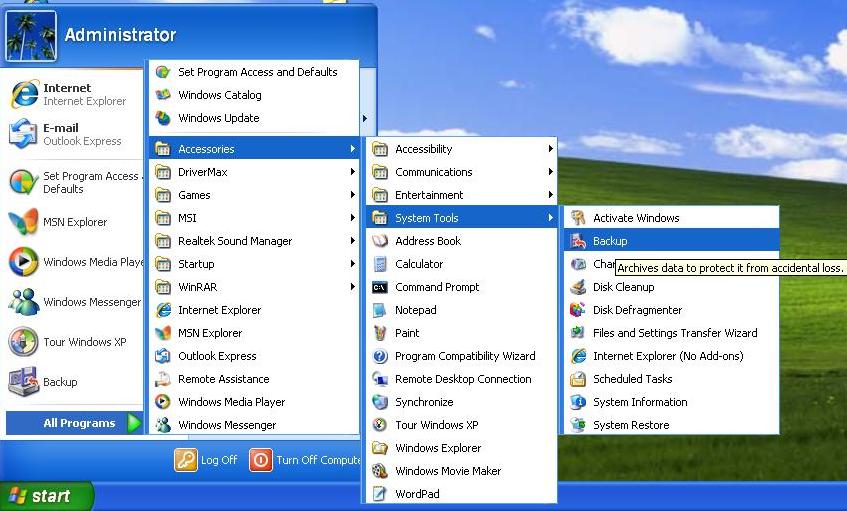Select the Accessories menu entry

(254, 149)
